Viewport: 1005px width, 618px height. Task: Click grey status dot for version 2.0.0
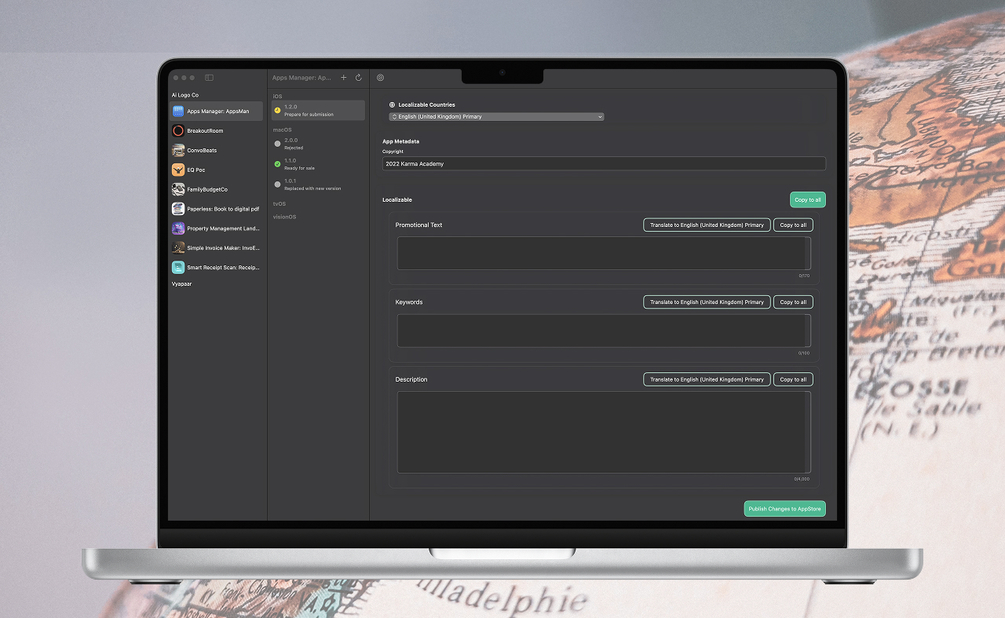278,144
